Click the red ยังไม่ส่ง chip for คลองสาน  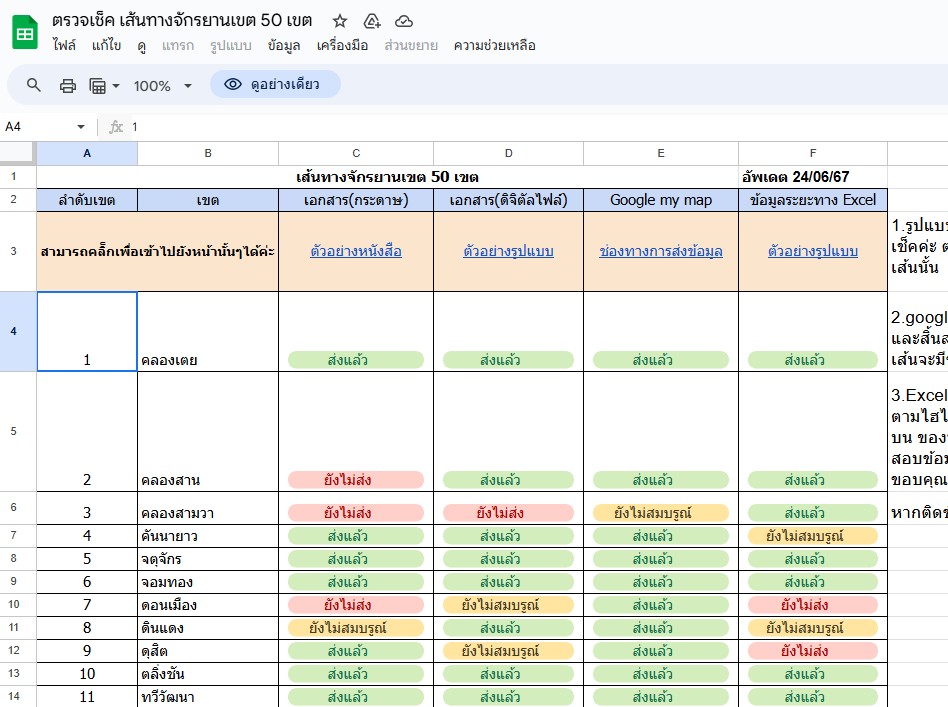tap(356, 480)
